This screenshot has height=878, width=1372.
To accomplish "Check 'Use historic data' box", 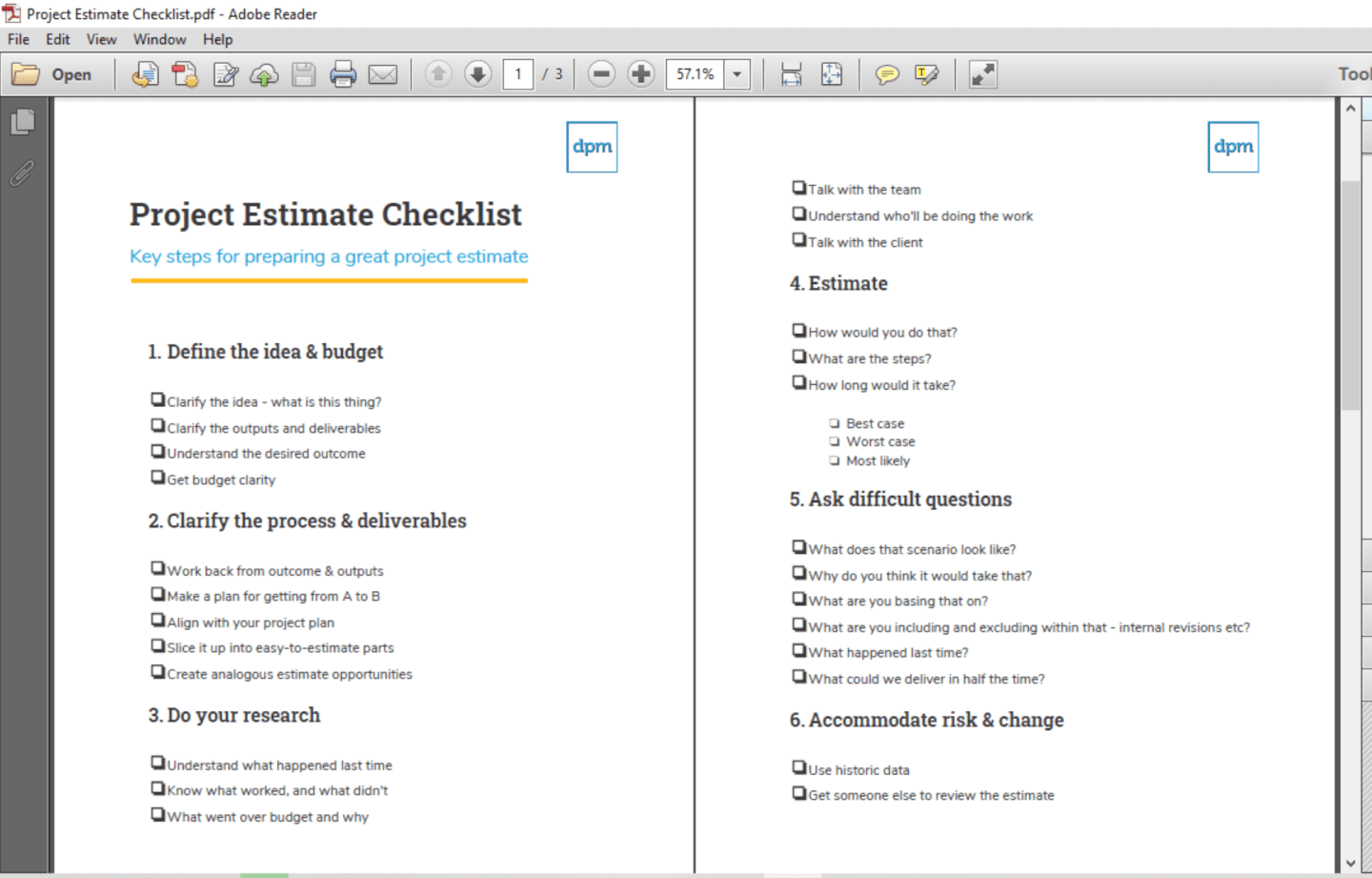I will coord(799,766).
